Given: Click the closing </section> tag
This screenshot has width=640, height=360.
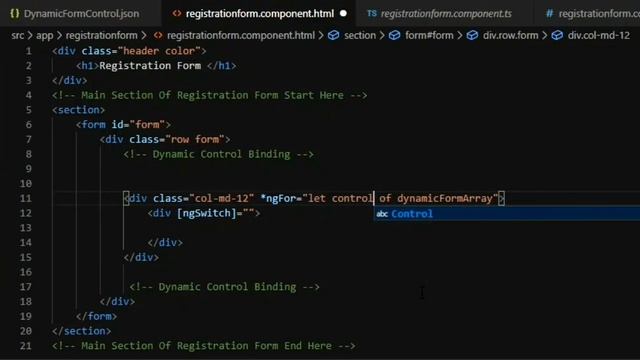Looking at the screenshot, I should pyautogui.click(x=81, y=331).
